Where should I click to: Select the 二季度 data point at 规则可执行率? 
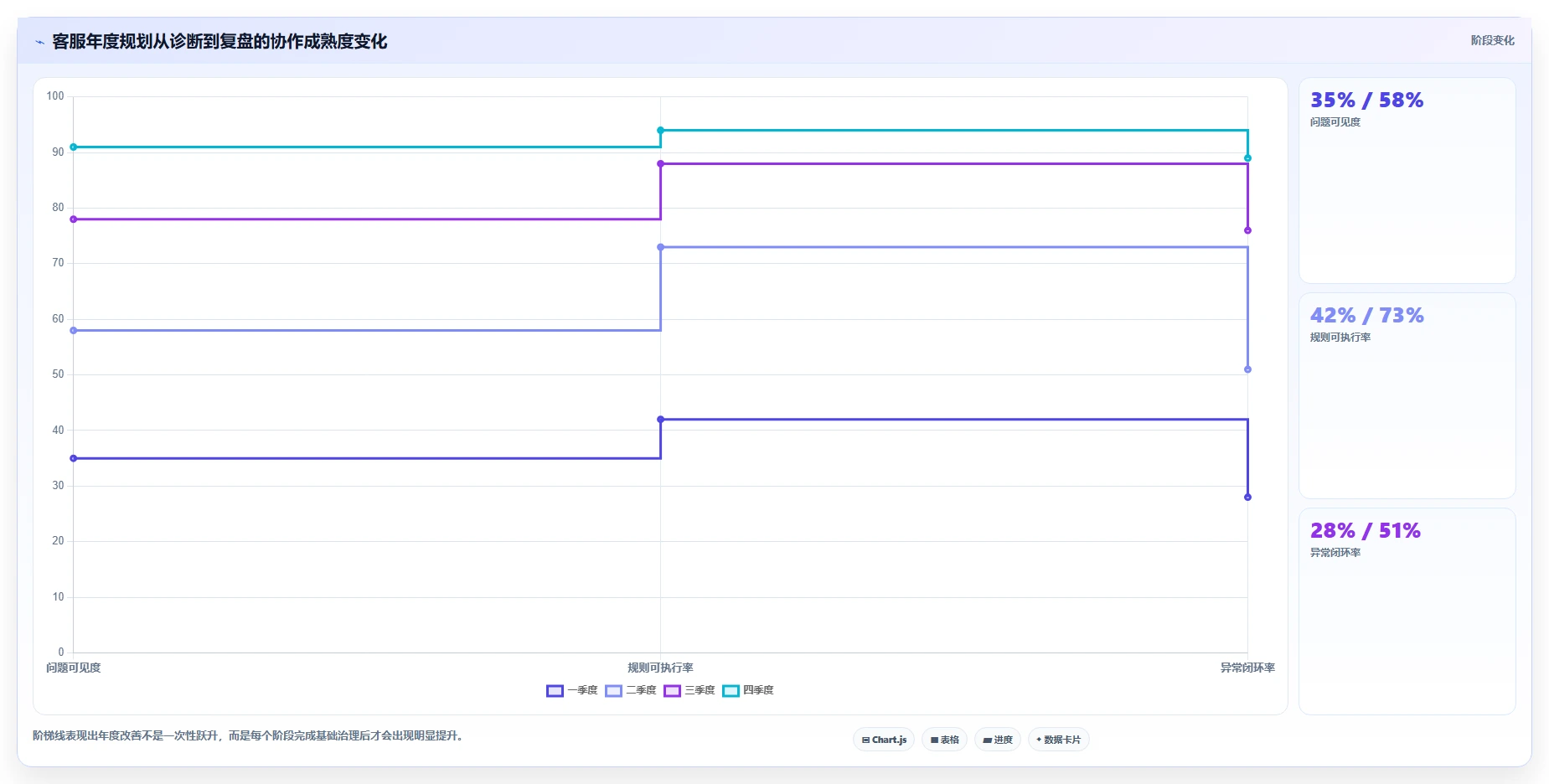660,247
